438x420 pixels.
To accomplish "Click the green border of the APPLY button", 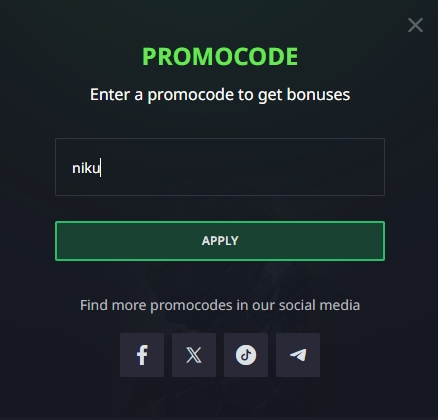I will [220, 222].
